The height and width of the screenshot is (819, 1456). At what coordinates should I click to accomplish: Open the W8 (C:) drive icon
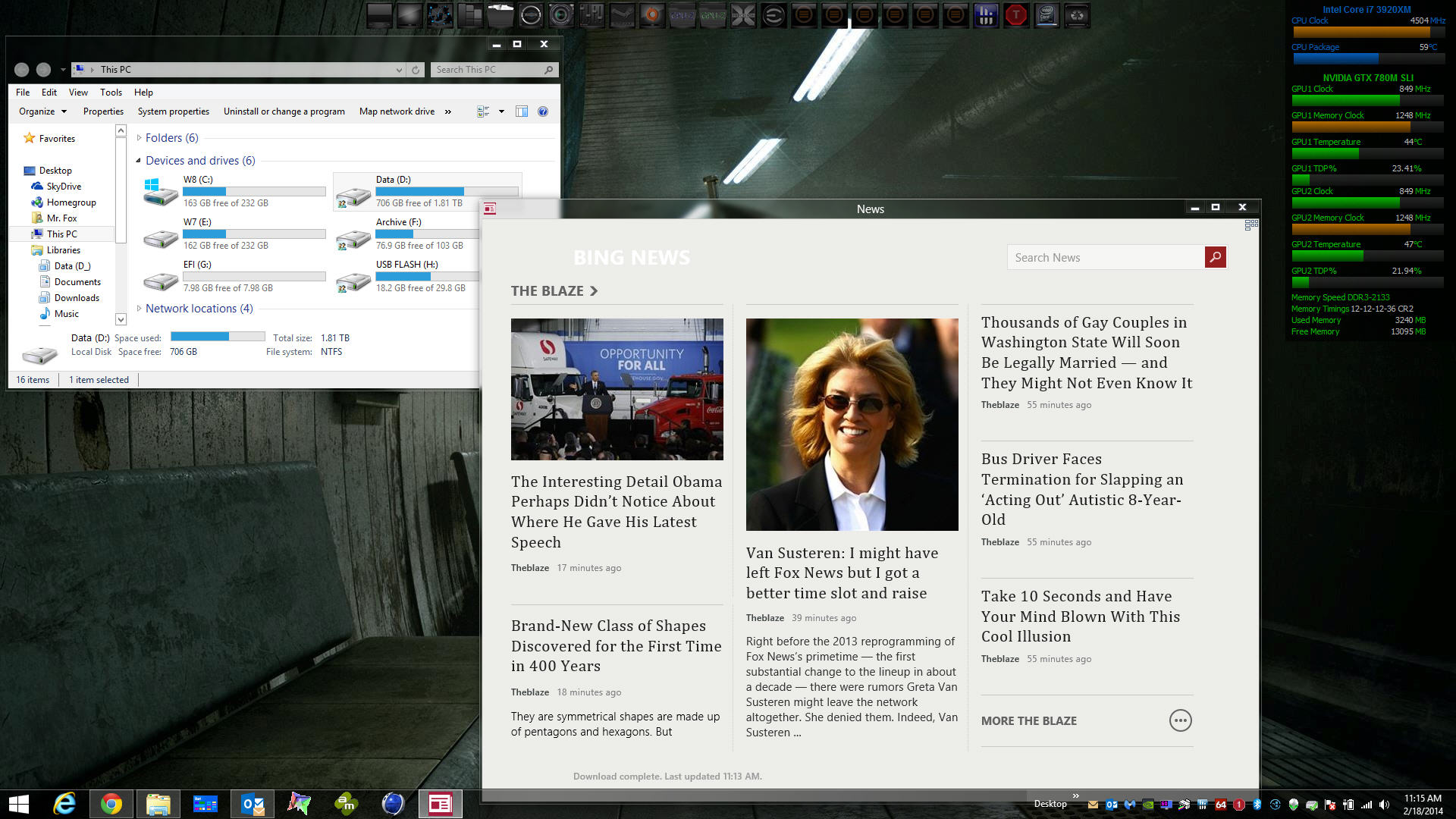point(161,192)
